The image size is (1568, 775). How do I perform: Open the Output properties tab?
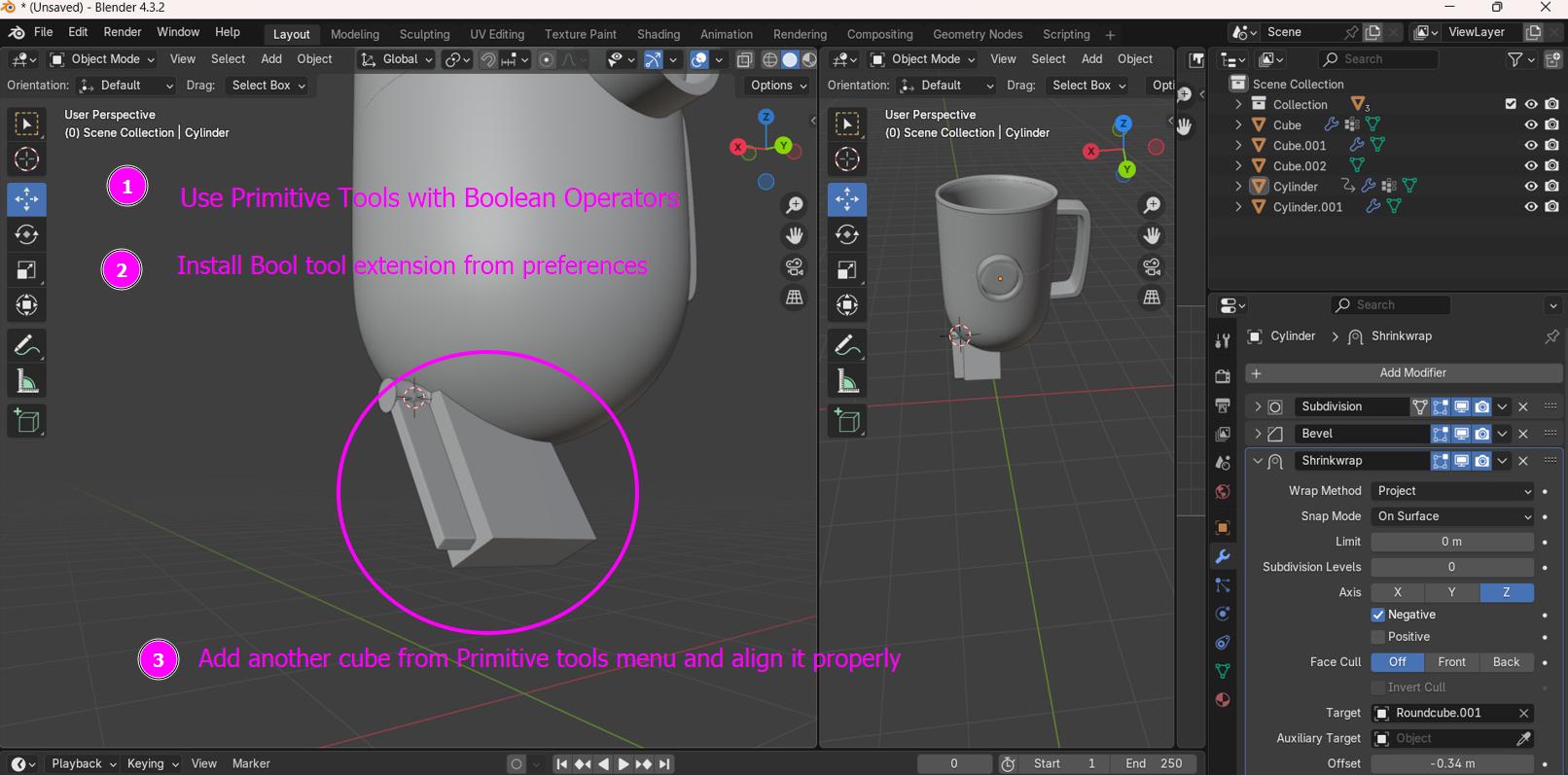click(1223, 405)
